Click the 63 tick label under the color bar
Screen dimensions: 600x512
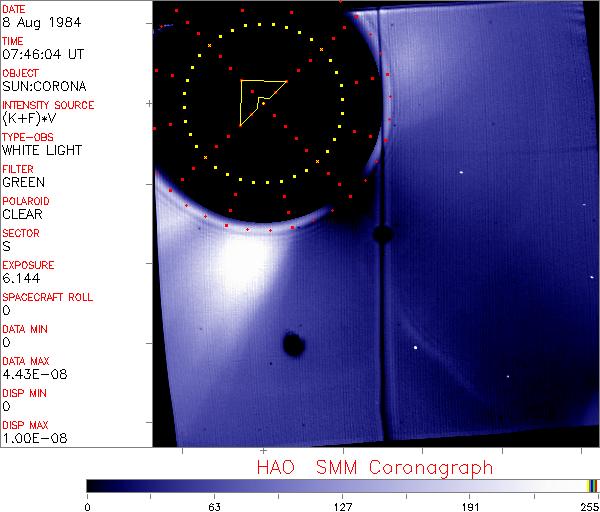[214, 507]
